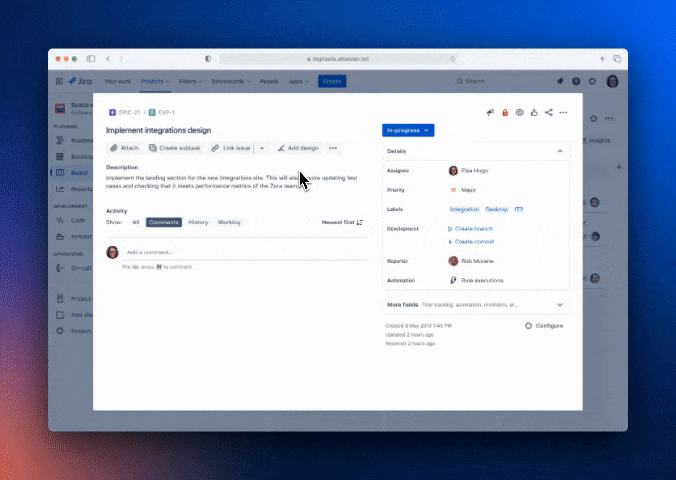676x480 pixels.
Task: Click the blue Create button in navbar
Action: click(x=332, y=81)
